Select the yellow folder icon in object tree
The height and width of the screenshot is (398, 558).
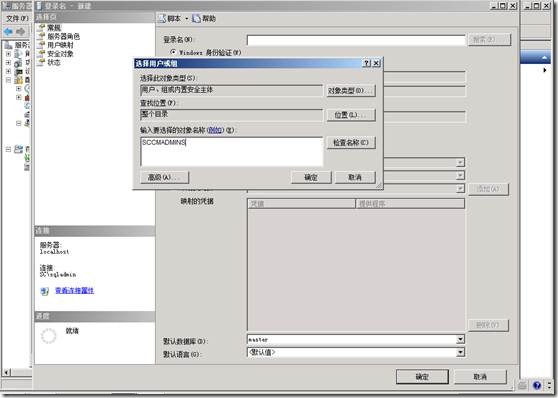pyautogui.click(x=18, y=80)
